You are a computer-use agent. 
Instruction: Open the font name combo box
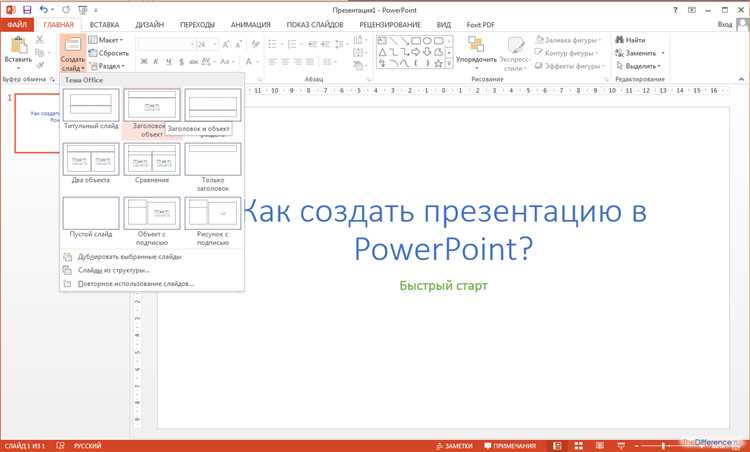[165, 44]
